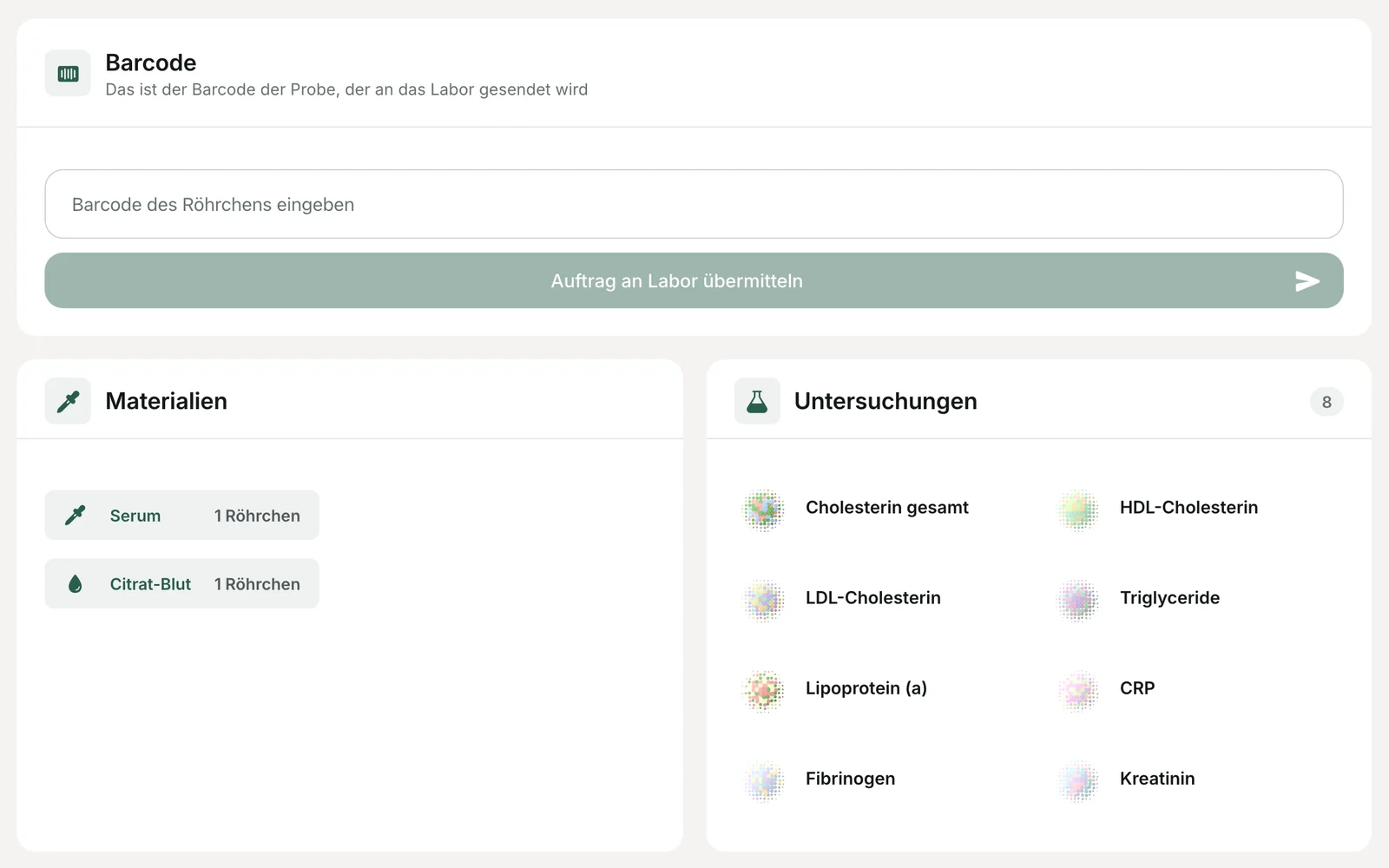This screenshot has width=1389, height=868.
Task: Click the drop icon in the Citrat-Blut chip
Action: [x=76, y=584]
